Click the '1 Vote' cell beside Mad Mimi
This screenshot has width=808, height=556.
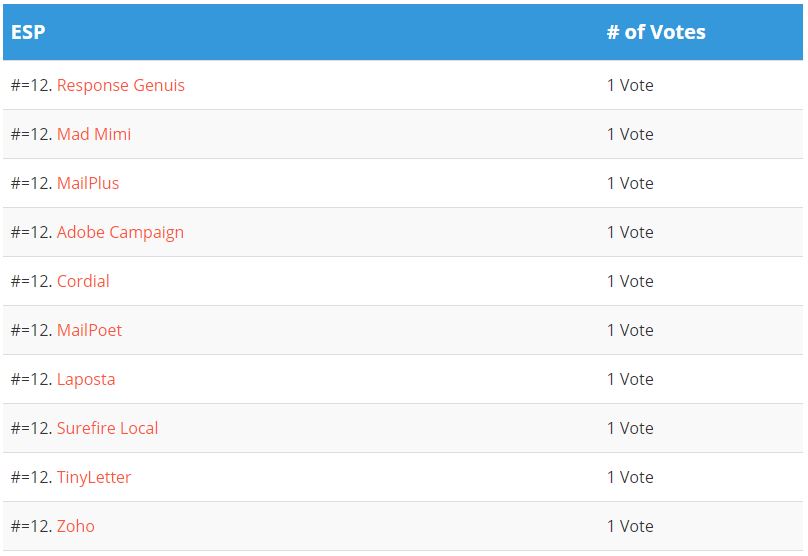[630, 134]
